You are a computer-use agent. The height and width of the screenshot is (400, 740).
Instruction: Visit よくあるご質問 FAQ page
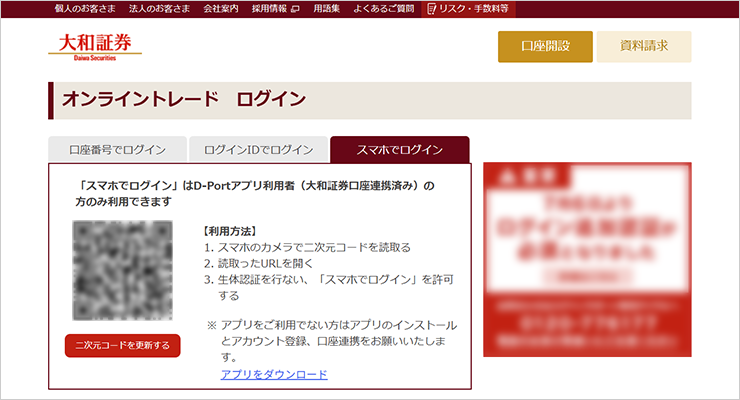tap(384, 8)
